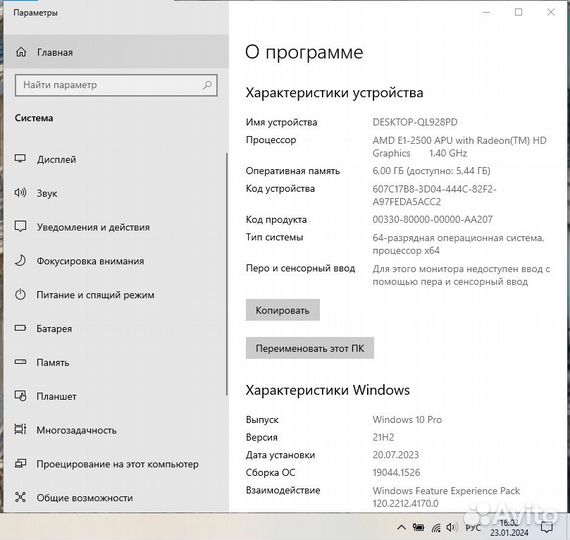This screenshot has height=540, width=570.
Task: Select device name DESKTOP-QL928PD
Action: 415,122
